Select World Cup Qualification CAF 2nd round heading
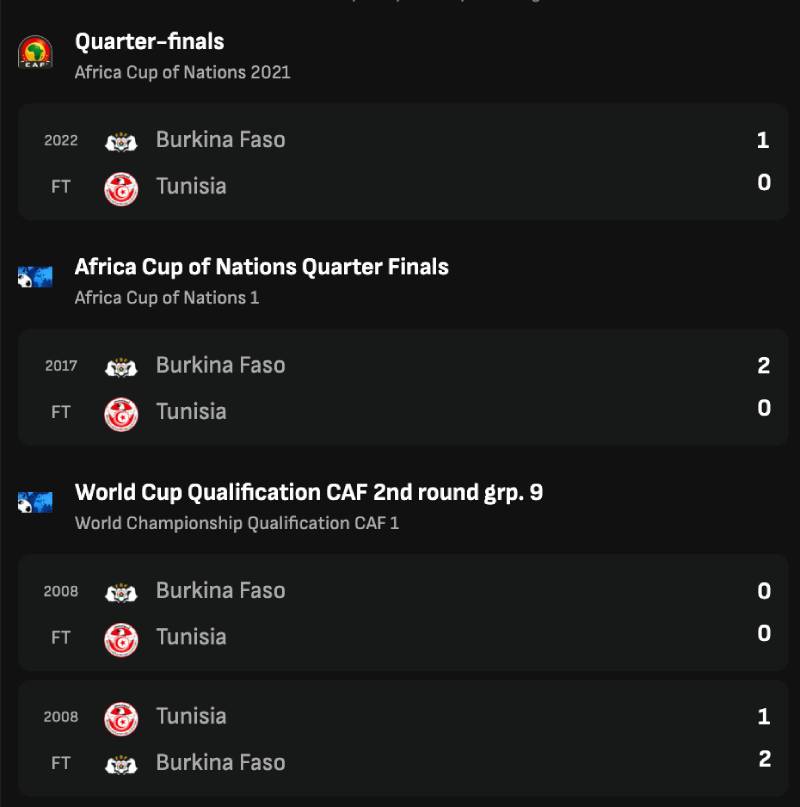 [x=308, y=492]
